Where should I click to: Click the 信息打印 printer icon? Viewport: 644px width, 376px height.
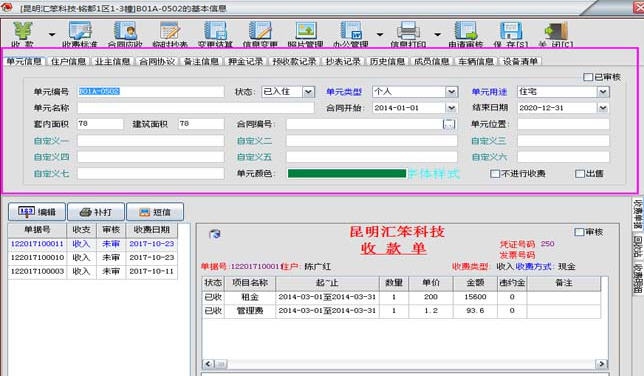coord(408,34)
